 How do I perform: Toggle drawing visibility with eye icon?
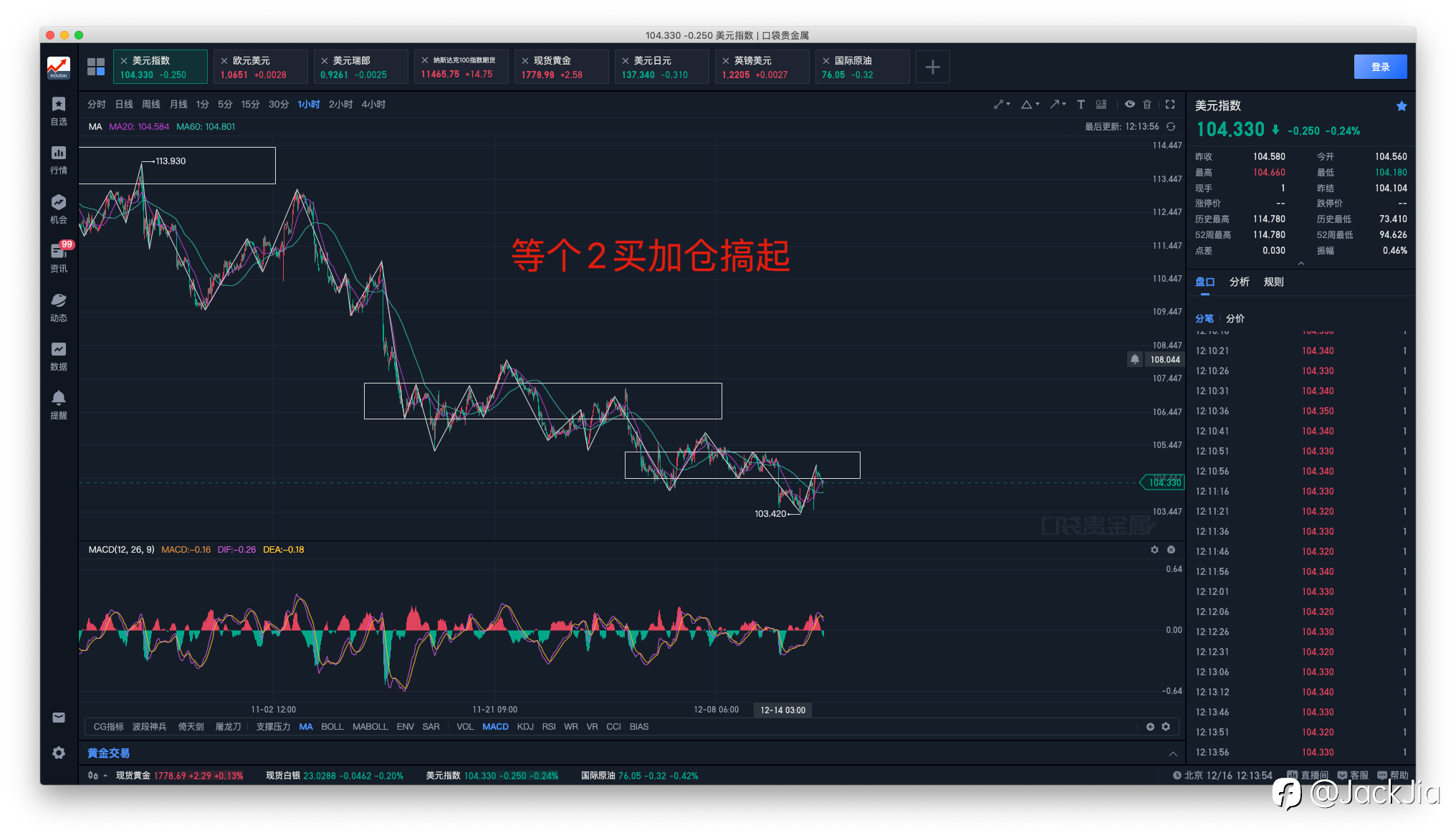pyautogui.click(x=1129, y=104)
